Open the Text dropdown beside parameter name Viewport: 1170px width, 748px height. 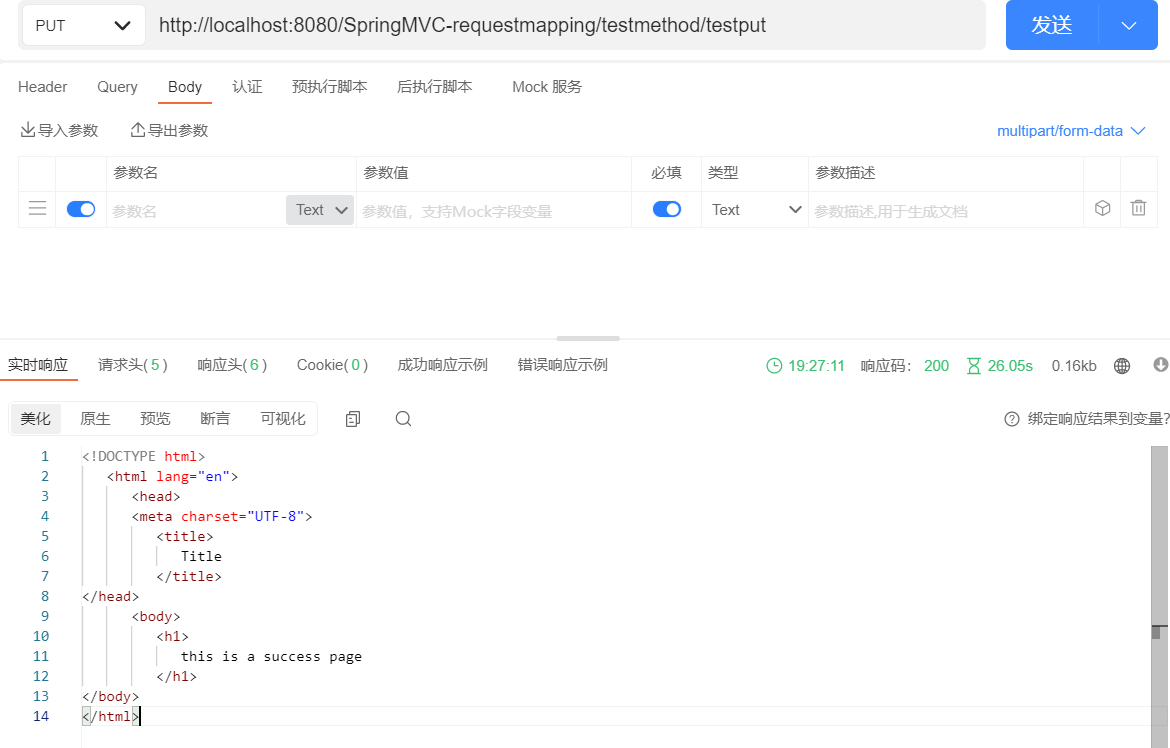coord(320,210)
